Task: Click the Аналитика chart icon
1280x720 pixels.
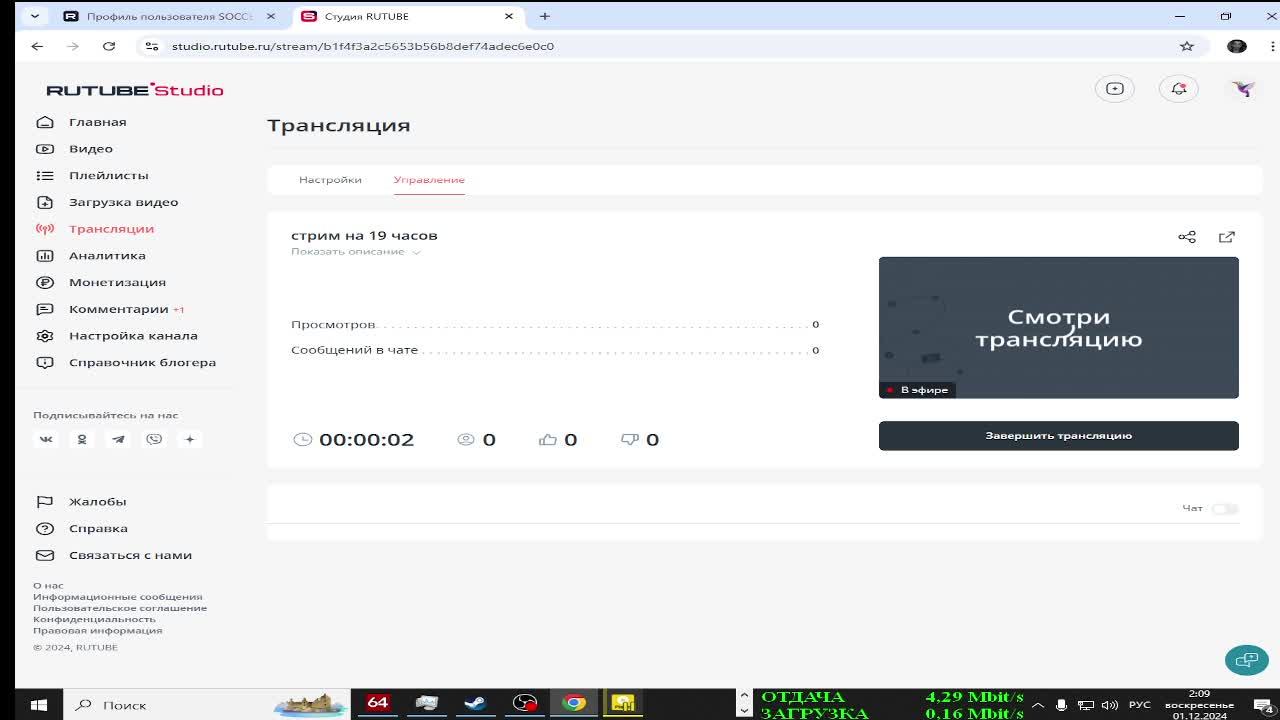Action: click(45, 256)
